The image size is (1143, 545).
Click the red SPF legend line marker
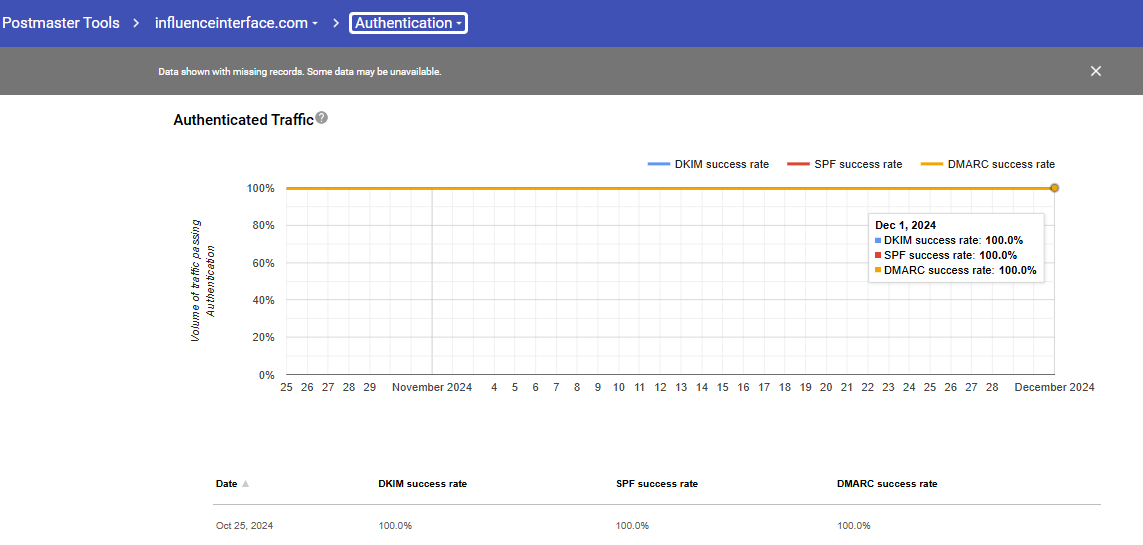click(x=797, y=164)
